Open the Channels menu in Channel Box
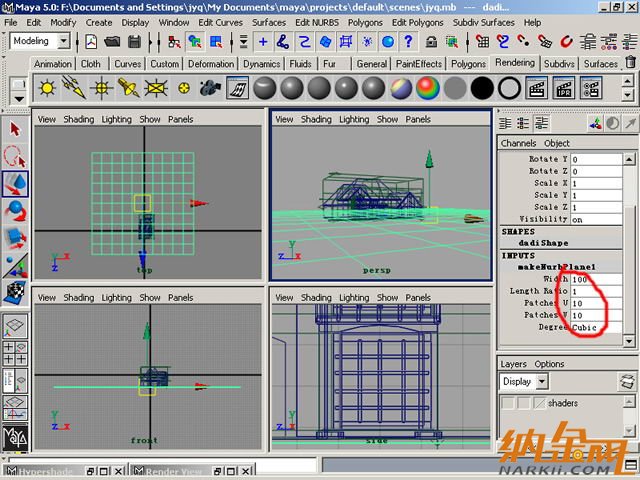Image resolution: width=640 pixels, height=480 pixels. (x=518, y=143)
